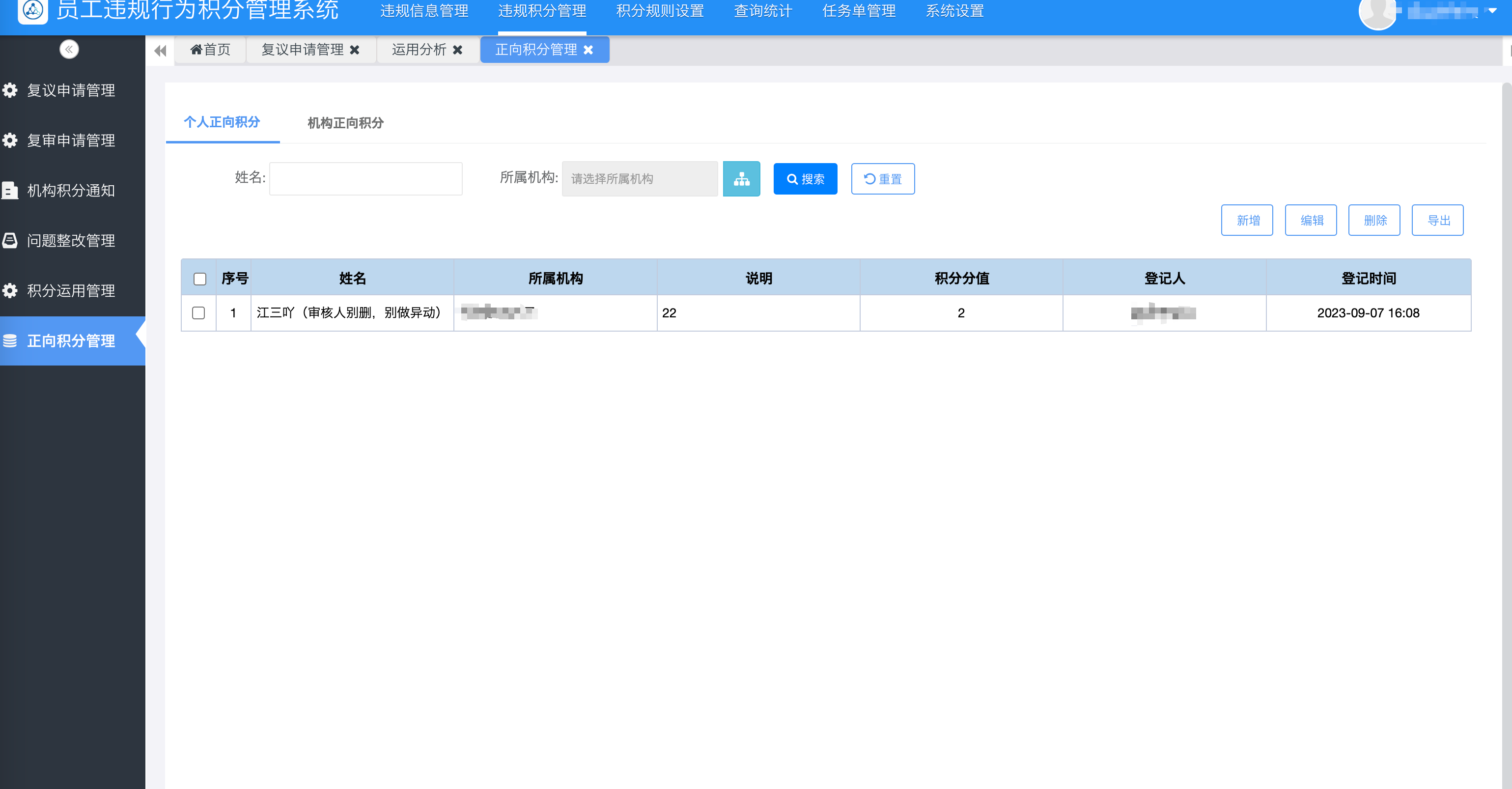1512x789 pixels.
Task: Open 违规积分管理 top menu
Action: 542,11
